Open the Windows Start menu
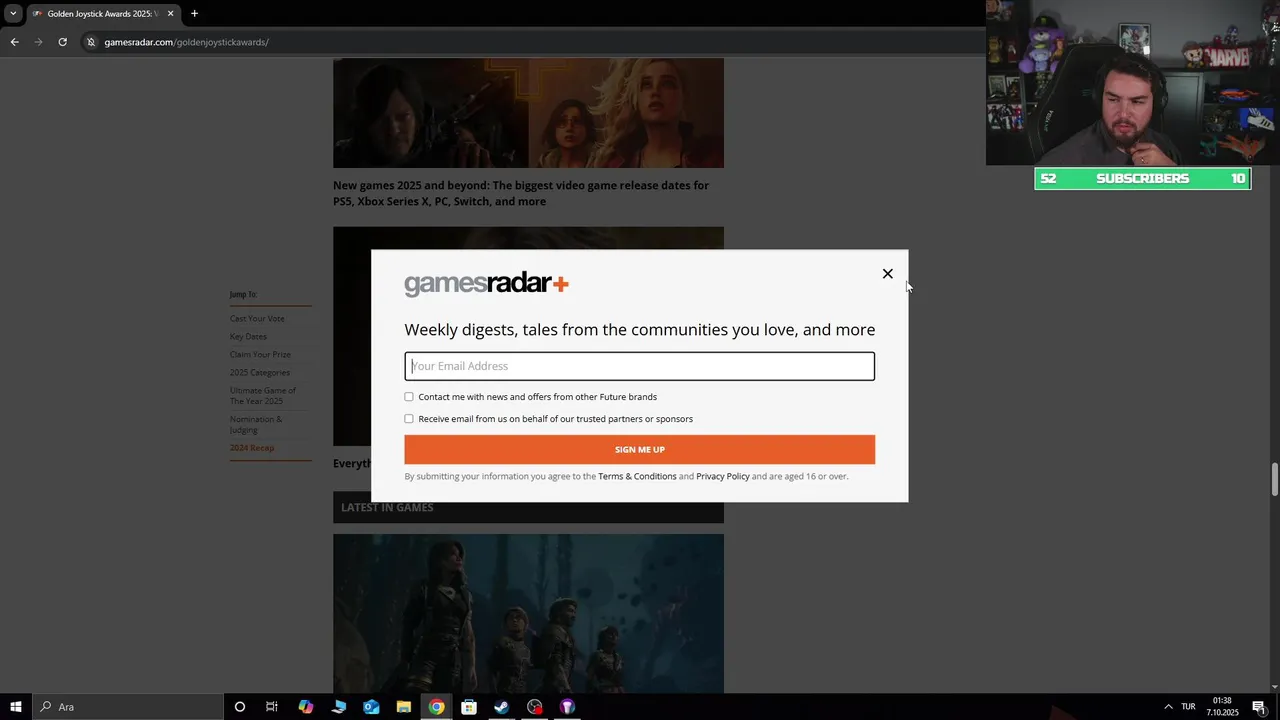The width and height of the screenshot is (1280, 720). [x=15, y=707]
